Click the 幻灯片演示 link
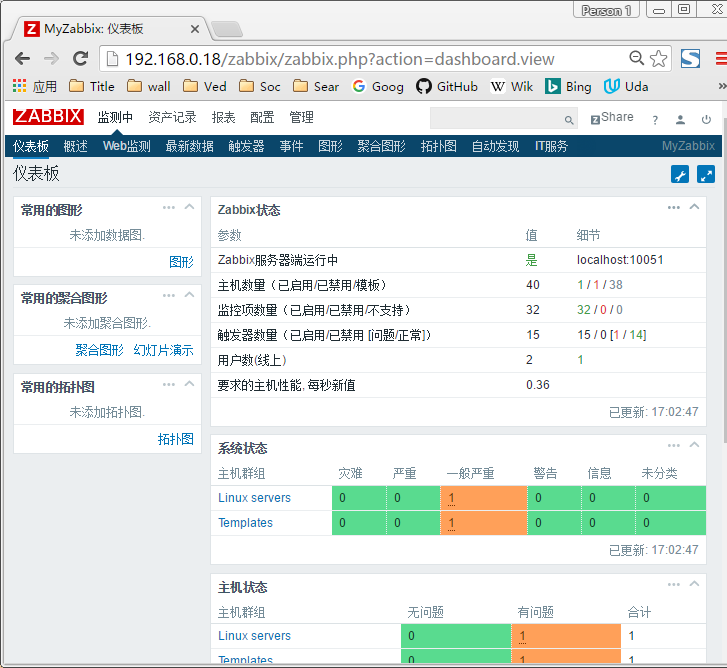 pos(163,350)
